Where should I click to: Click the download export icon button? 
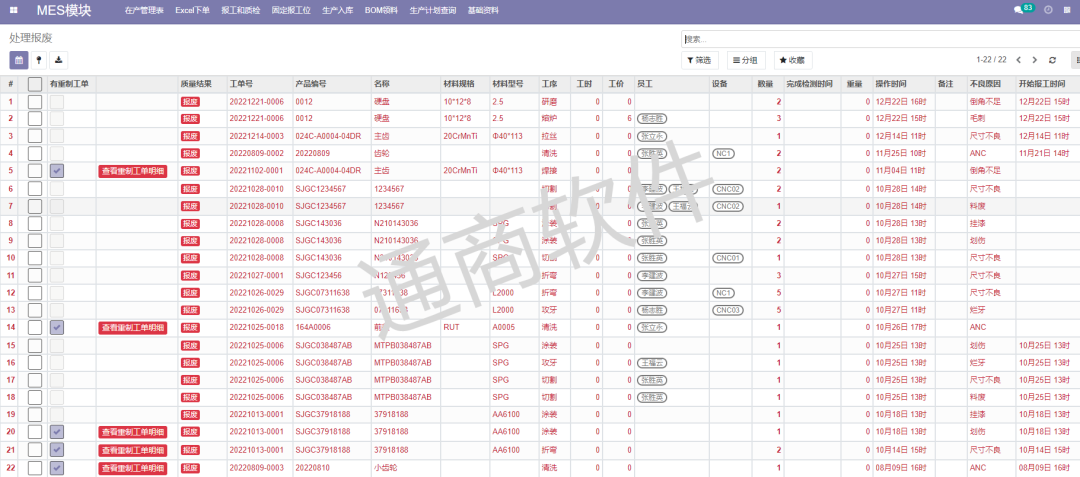pyautogui.click(x=59, y=60)
